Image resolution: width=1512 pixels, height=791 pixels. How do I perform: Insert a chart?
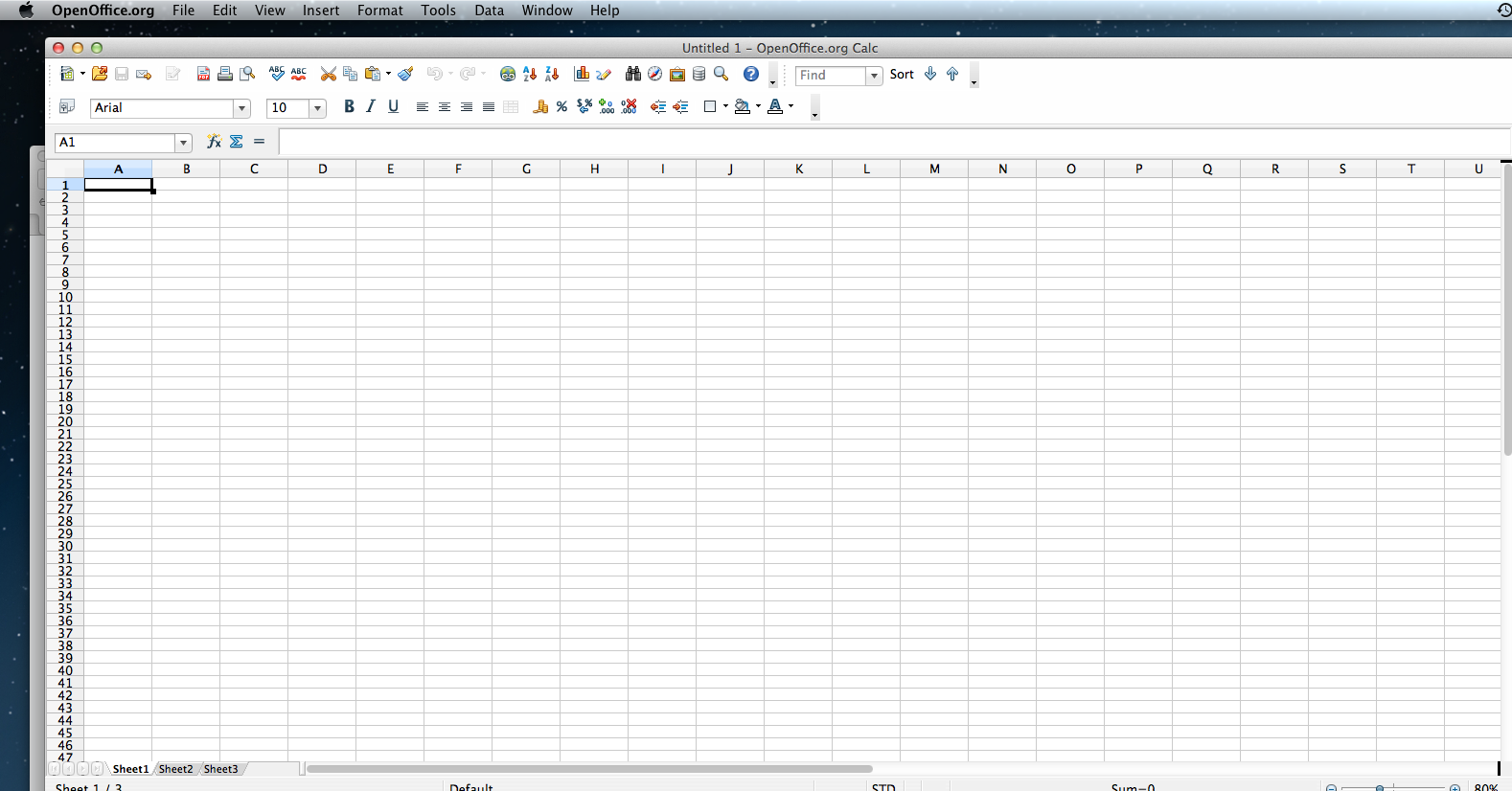click(x=582, y=74)
